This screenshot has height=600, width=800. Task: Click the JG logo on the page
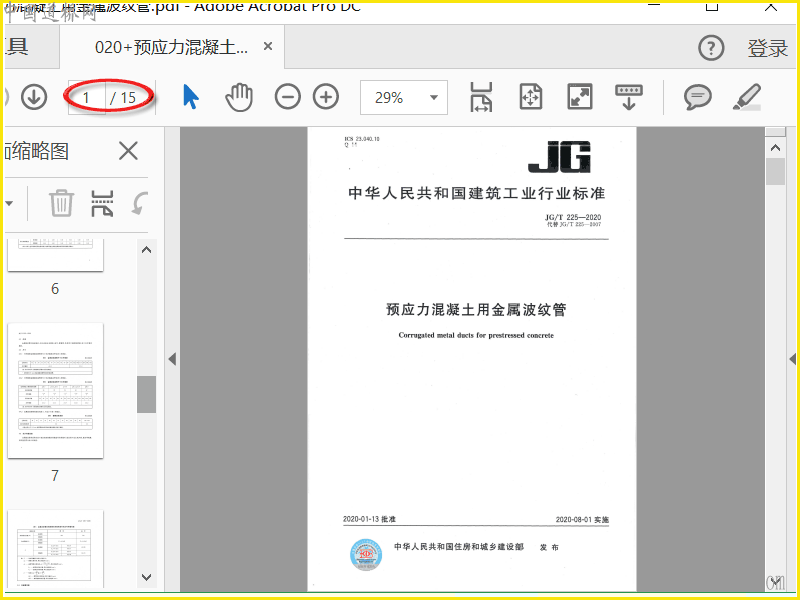[x=560, y=157]
